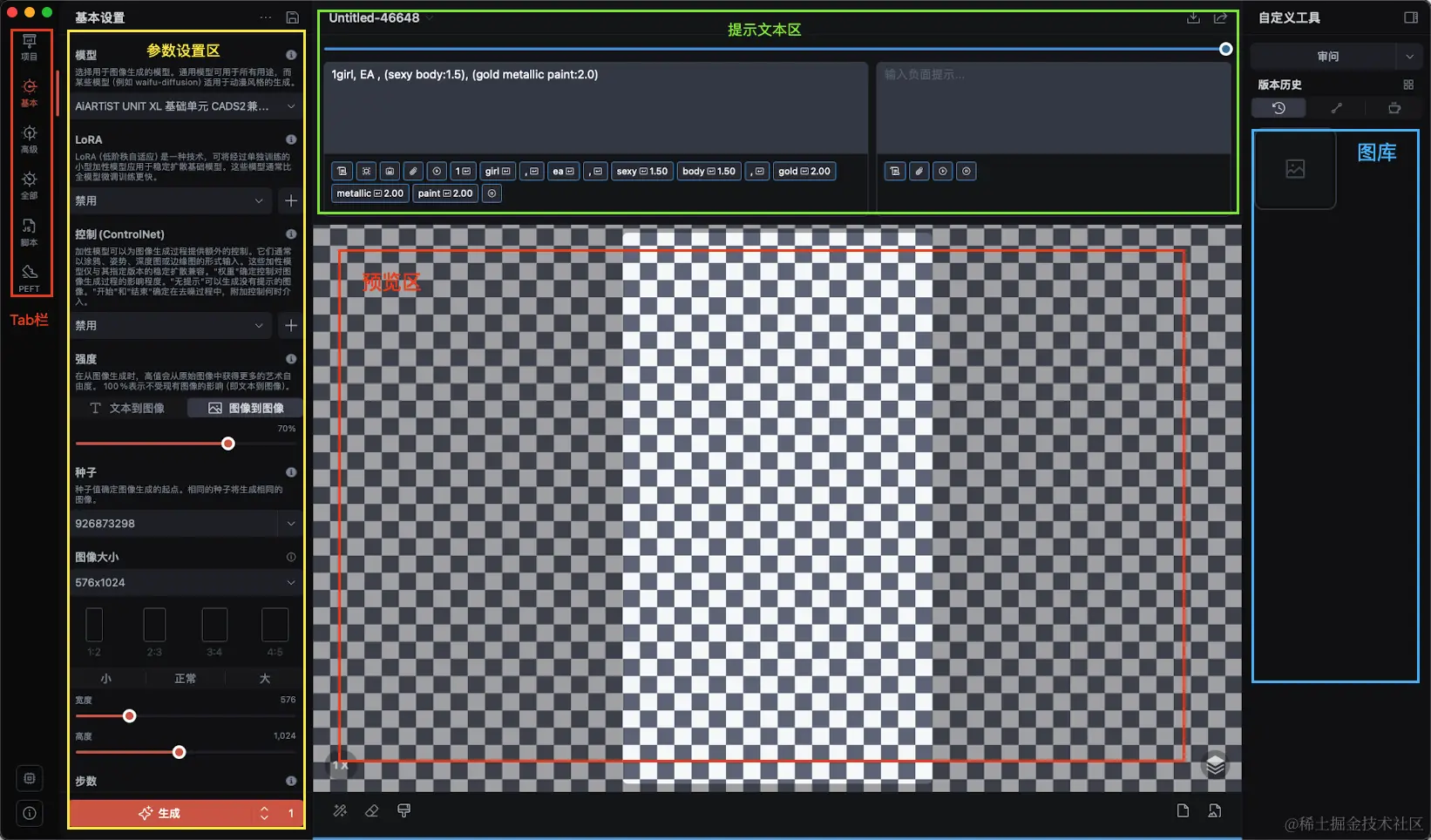Choose the 4:5 aspect ratio preset
Viewport: 1431px width, 840px height.
pyautogui.click(x=275, y=632)
